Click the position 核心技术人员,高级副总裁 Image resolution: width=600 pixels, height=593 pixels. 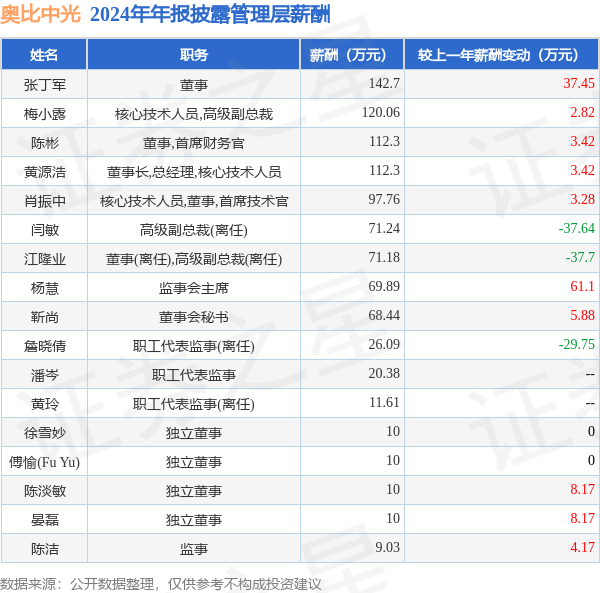coord(194,114)
